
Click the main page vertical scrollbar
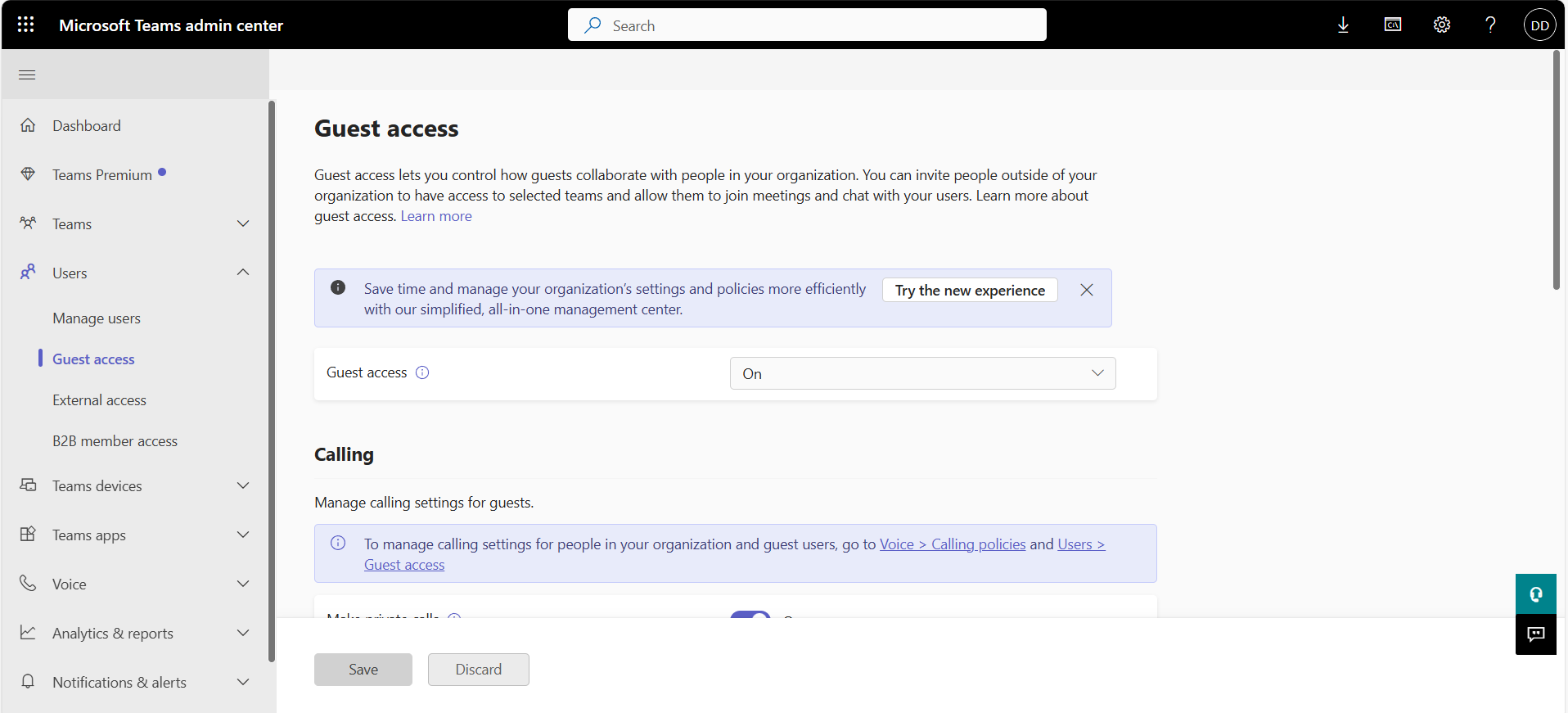pos(1557,170)
